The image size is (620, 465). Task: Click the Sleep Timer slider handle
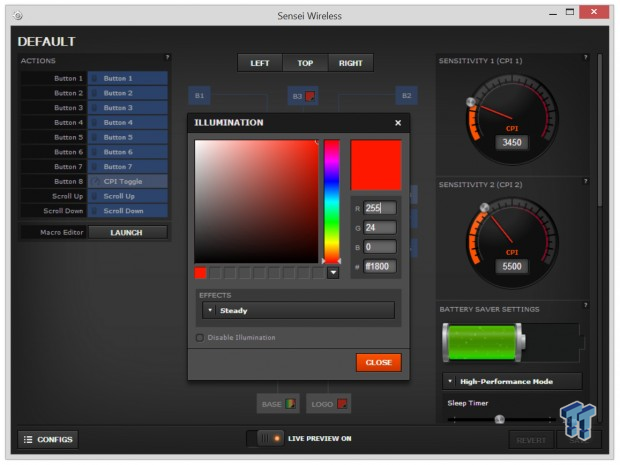click(499, 419)
